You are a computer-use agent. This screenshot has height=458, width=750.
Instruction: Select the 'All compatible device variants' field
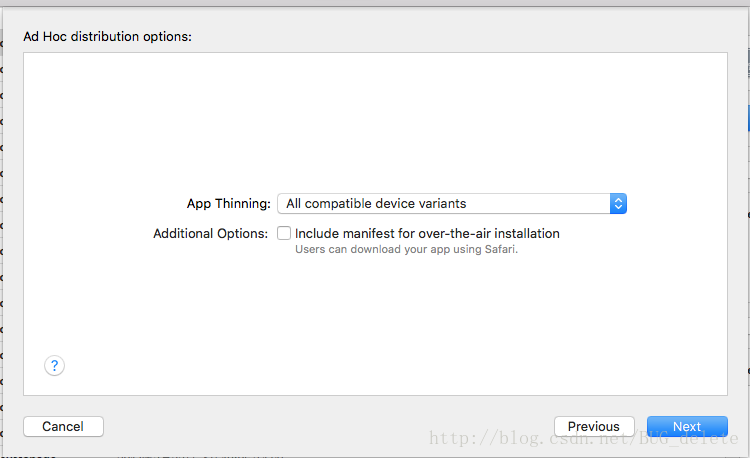pyautogui.click(x=376, y=204)
